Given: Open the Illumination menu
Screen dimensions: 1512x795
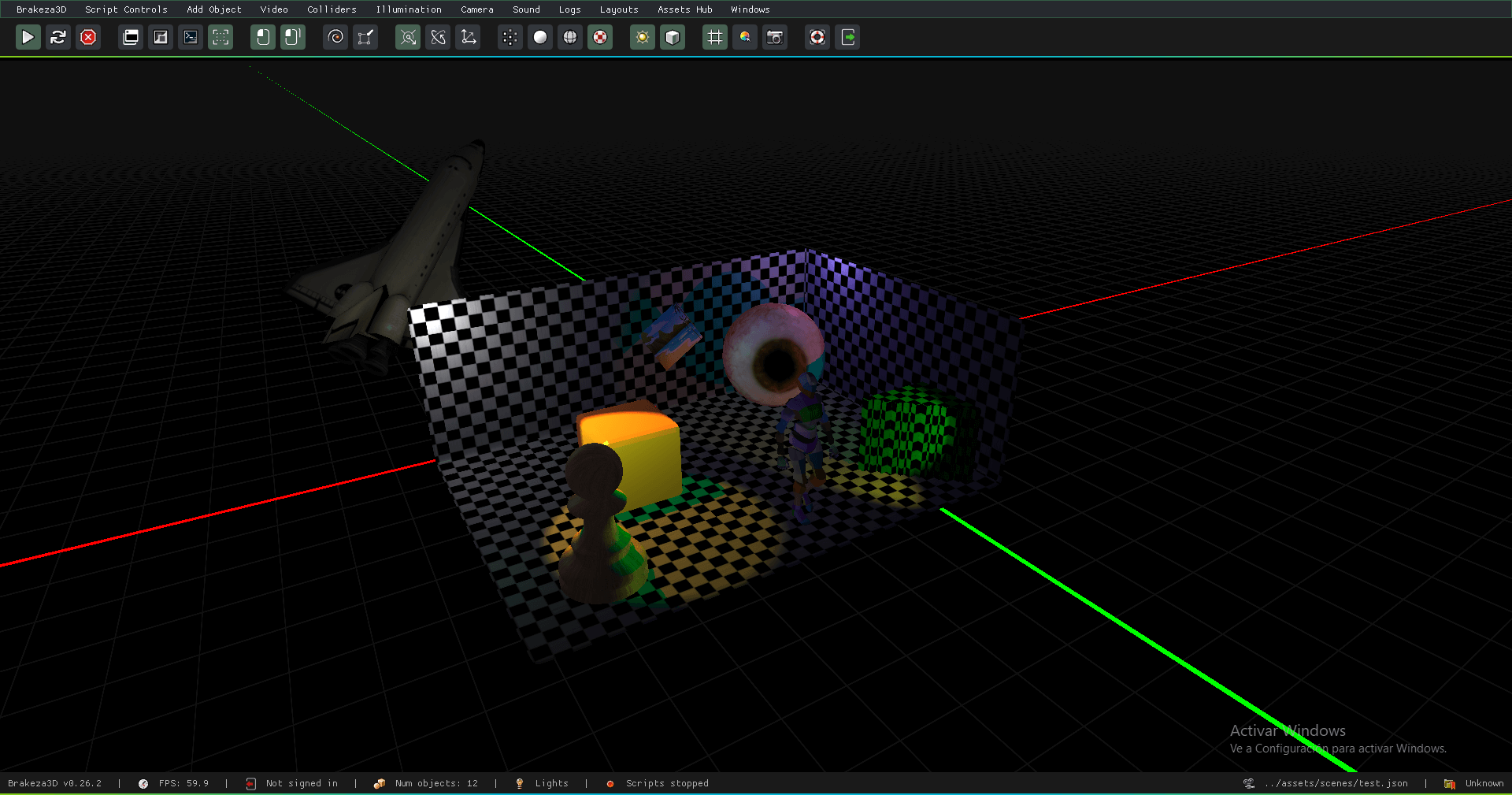Looking at the screenshot, I should click(x=408, y=9).
